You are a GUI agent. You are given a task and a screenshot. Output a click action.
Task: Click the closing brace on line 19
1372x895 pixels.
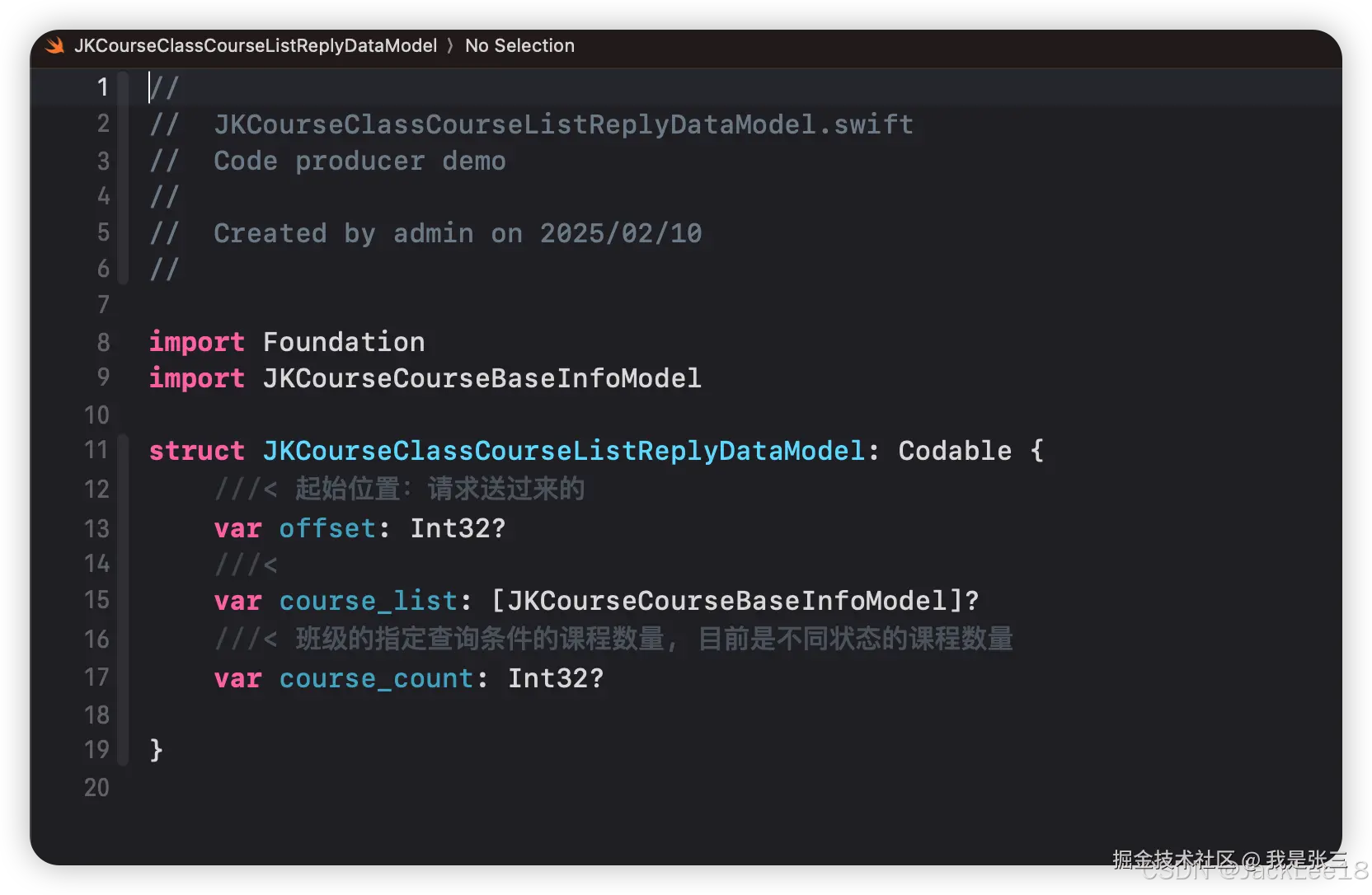pos(156,750)
